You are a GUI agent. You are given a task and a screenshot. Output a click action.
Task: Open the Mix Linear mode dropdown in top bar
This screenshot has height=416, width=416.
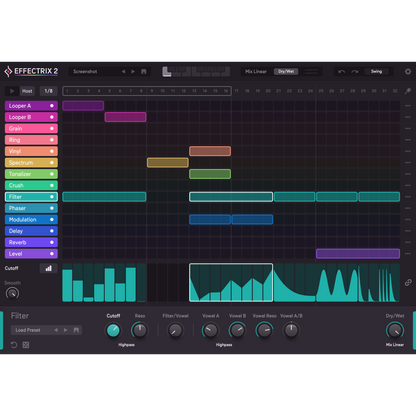click(x=256, y=71)
